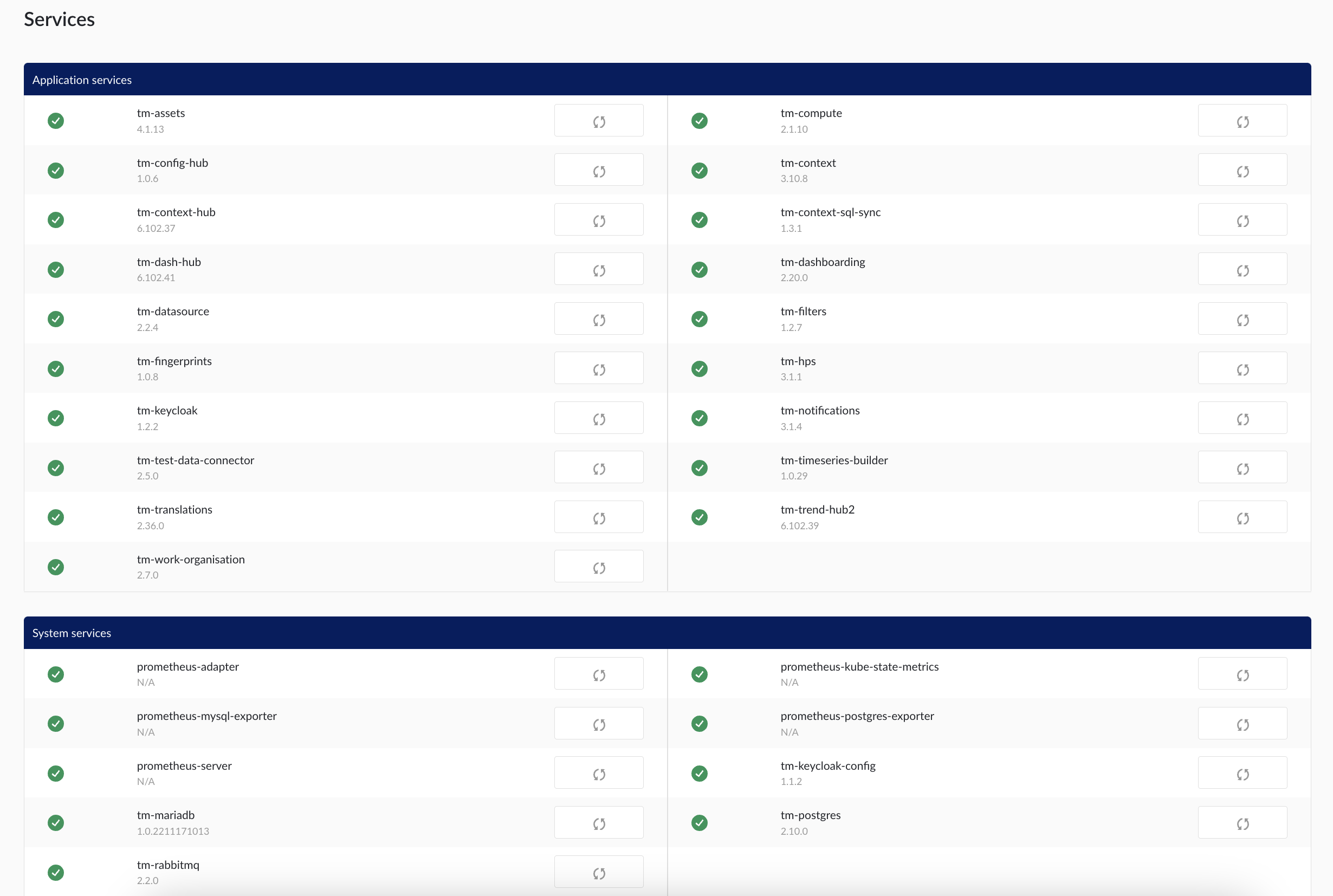Restart prometheus-adapter service
Screen dimensions: 1333x896
click(x=598, y=674)
